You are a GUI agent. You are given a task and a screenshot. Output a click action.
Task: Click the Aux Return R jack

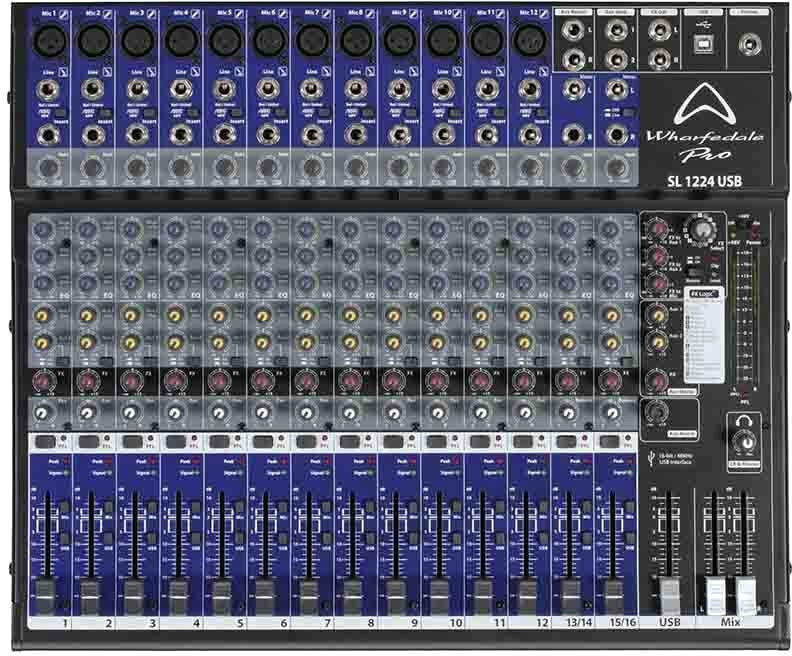tap(574, 59)
